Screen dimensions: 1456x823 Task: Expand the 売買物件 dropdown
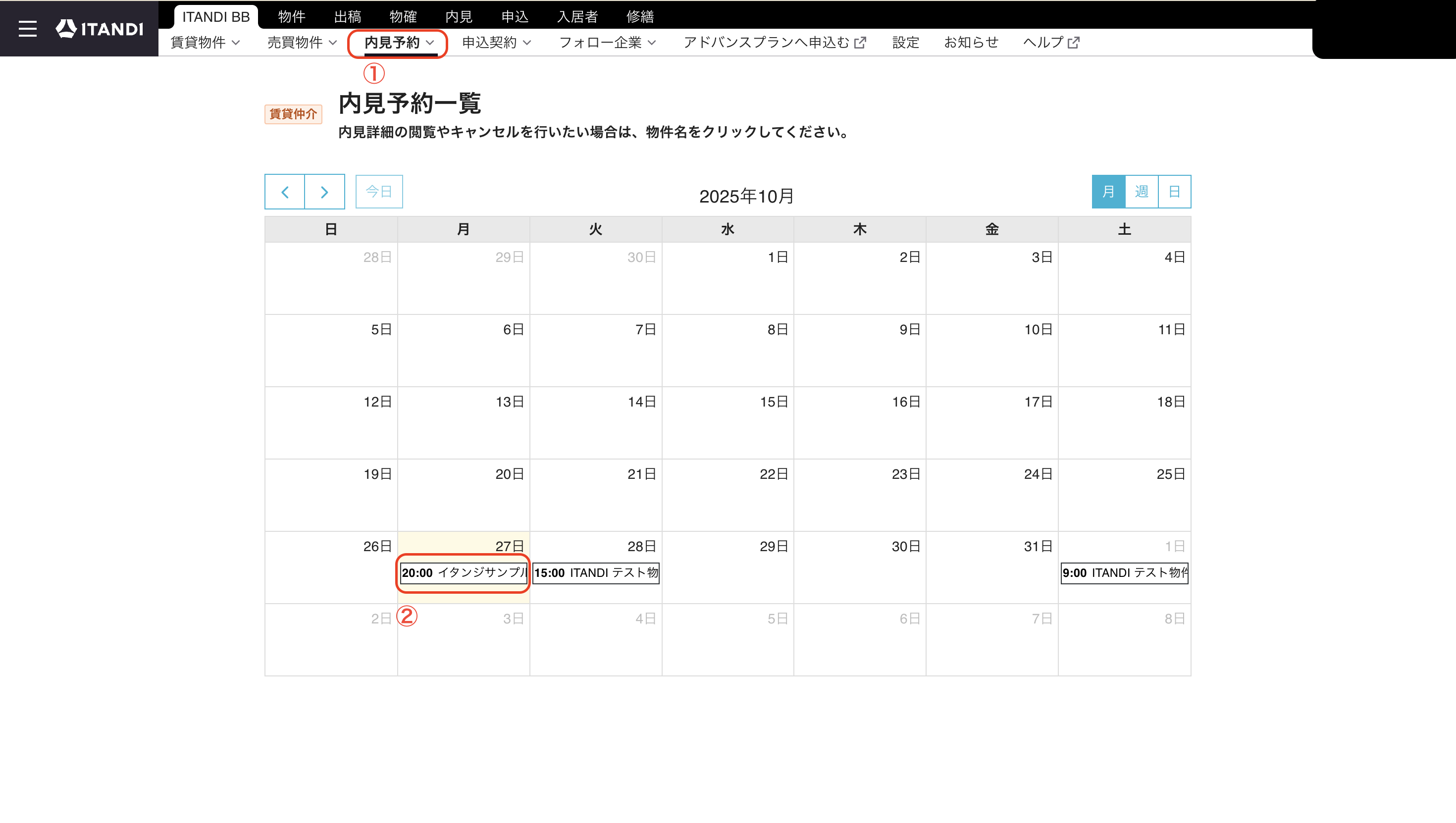303,43
